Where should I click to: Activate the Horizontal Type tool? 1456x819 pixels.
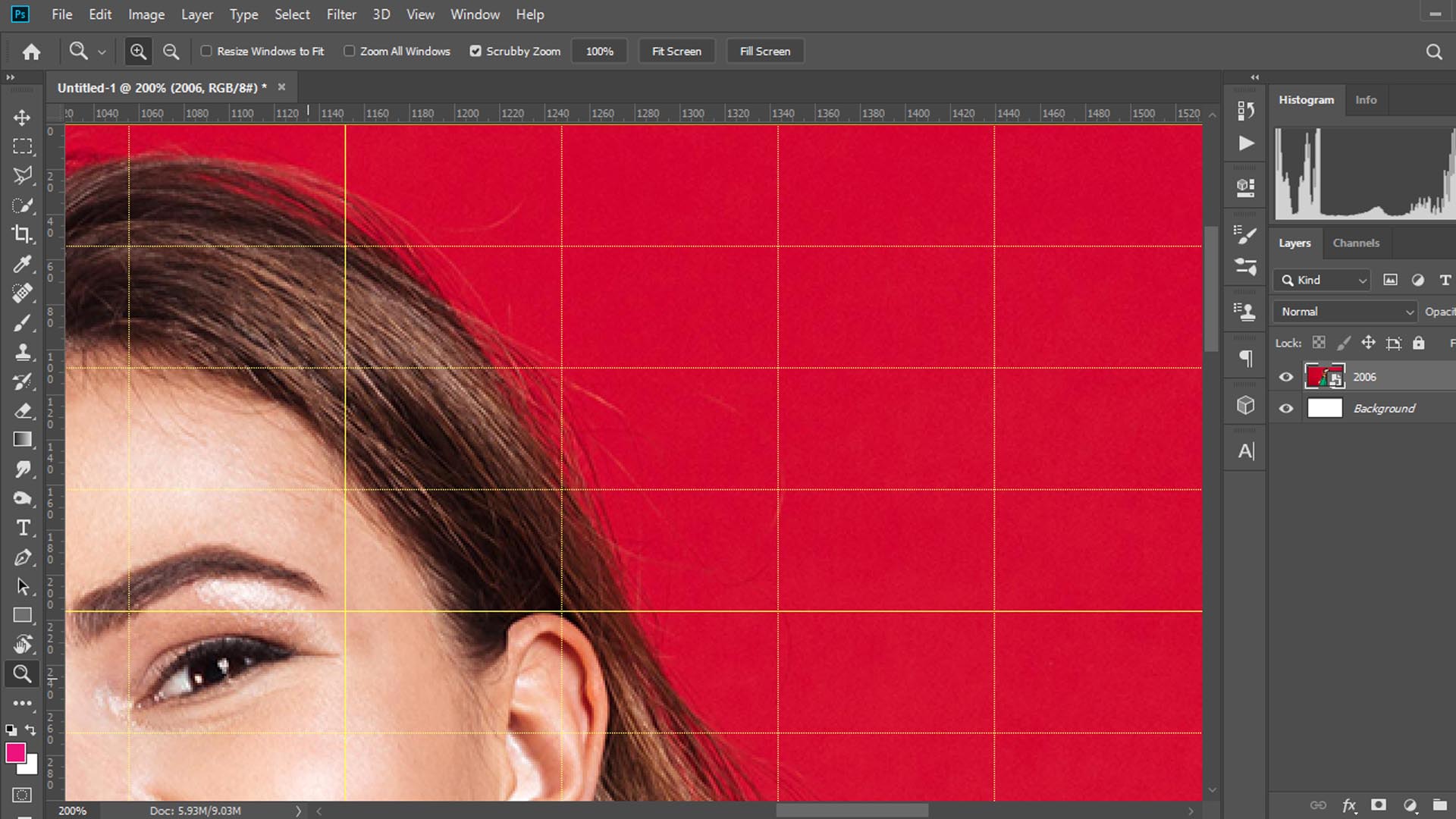(22, 527)
